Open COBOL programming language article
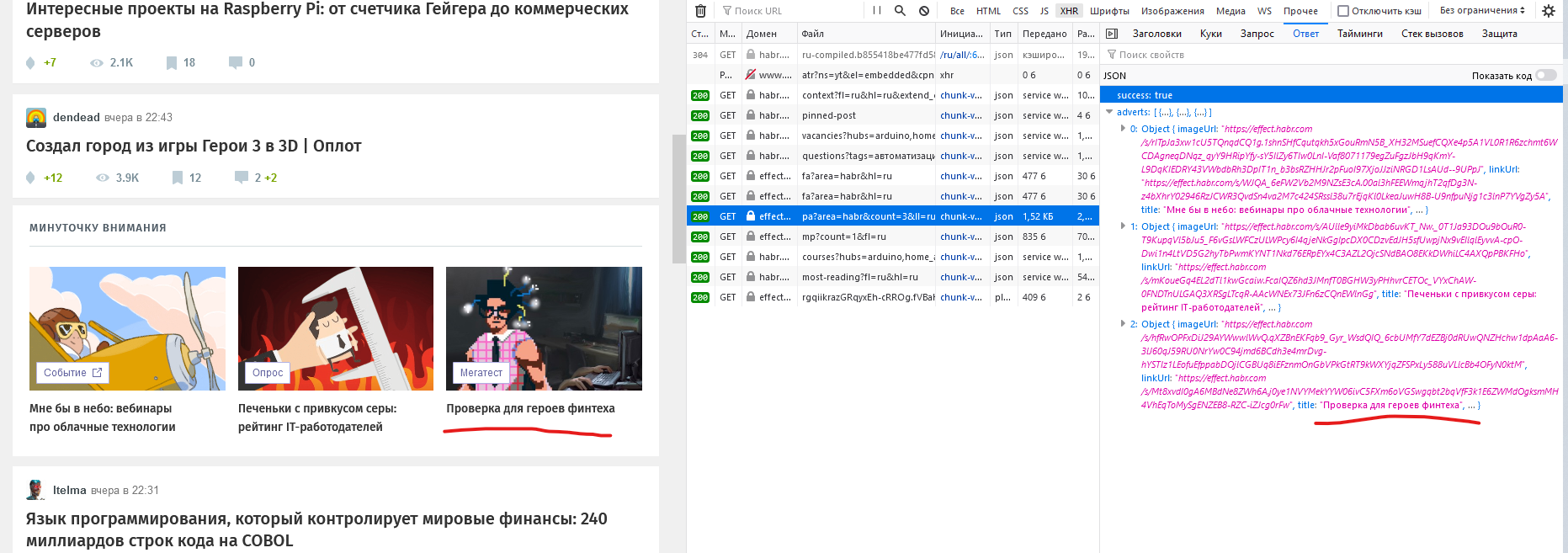 coord(316,529)
